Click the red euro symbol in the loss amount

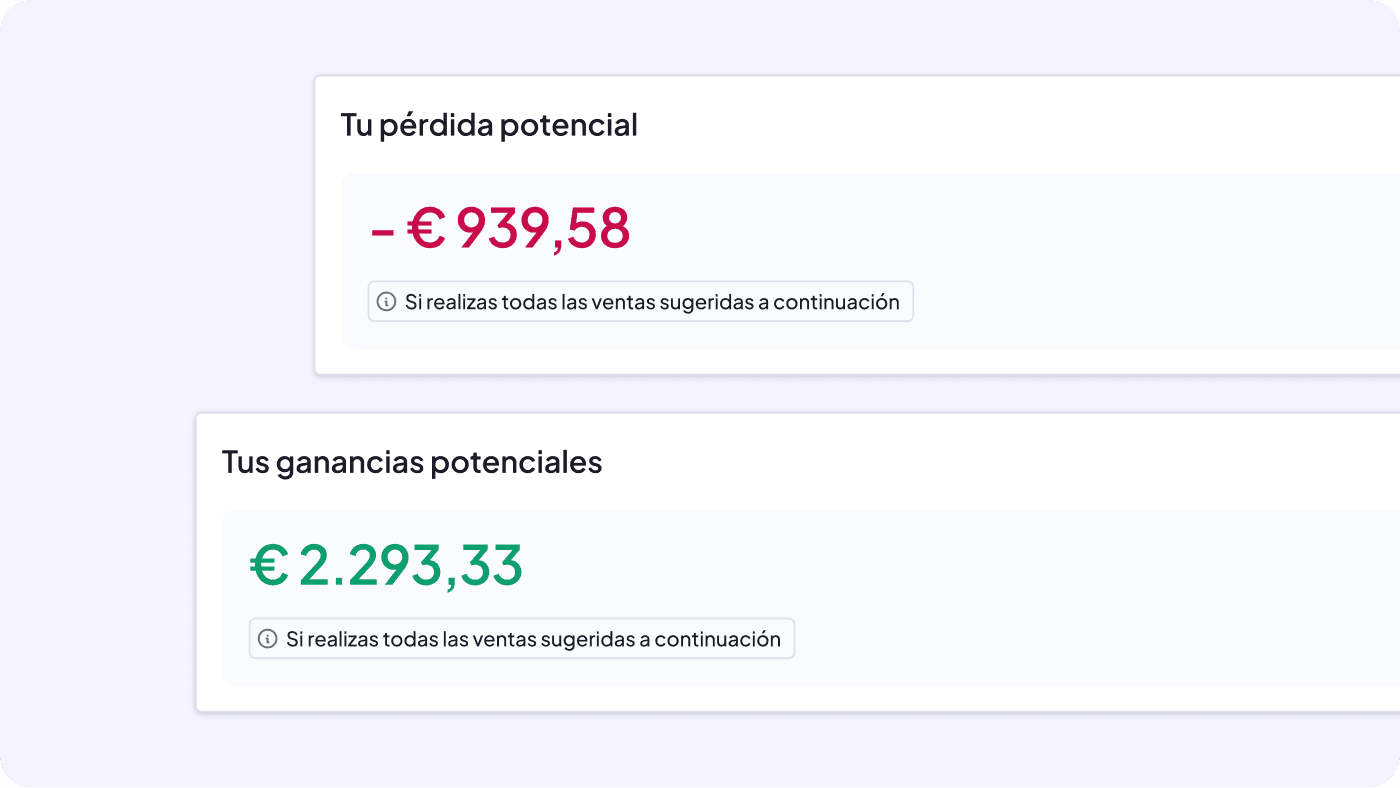click(x=427, y=229)
